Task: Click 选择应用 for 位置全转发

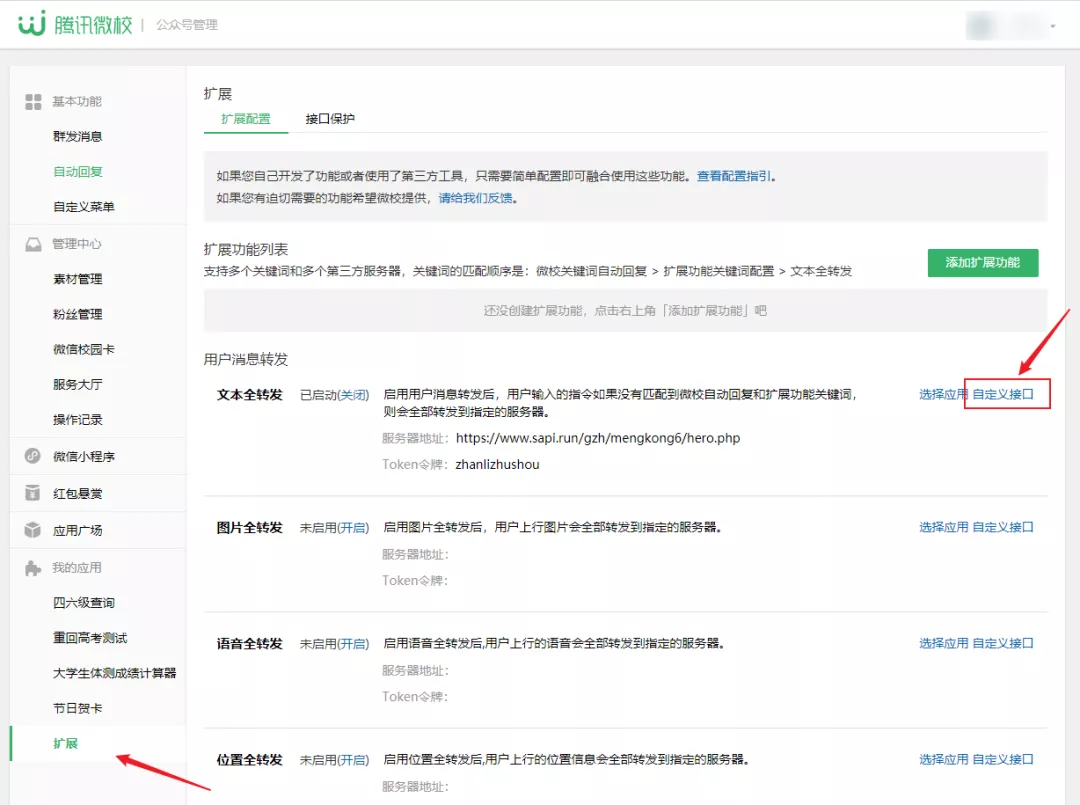Action: click(x=944, y=760)
